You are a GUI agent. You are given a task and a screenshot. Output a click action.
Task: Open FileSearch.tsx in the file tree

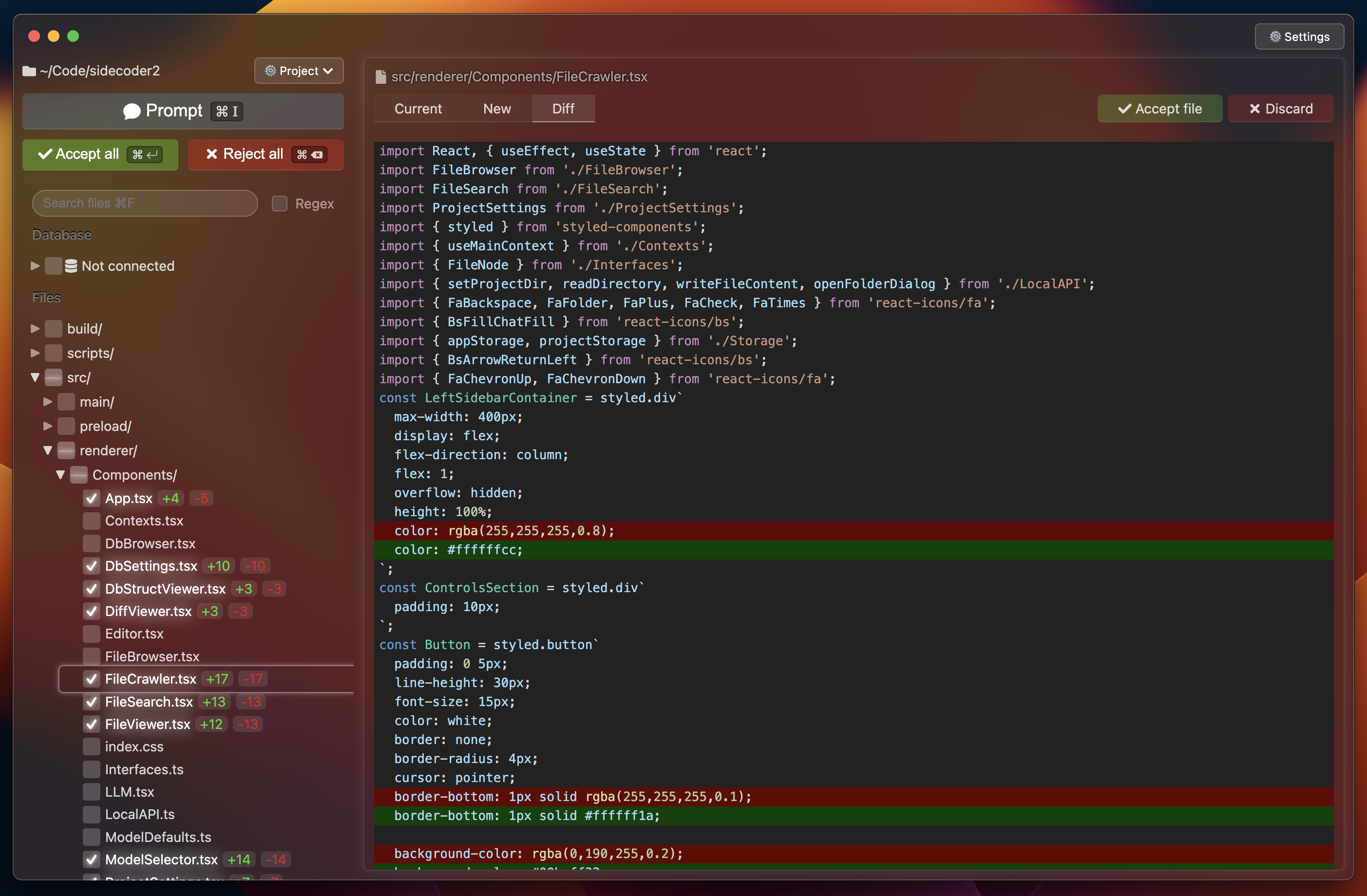coord(149,701)
